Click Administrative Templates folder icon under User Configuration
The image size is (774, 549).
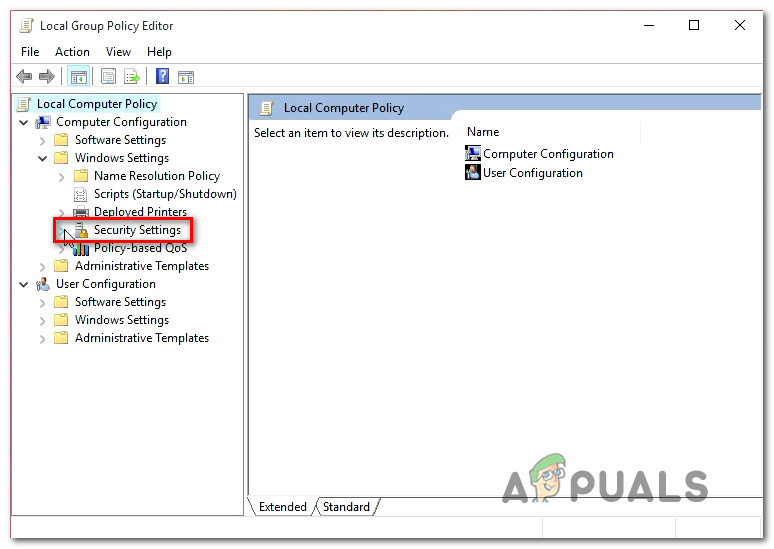[61, 338]
